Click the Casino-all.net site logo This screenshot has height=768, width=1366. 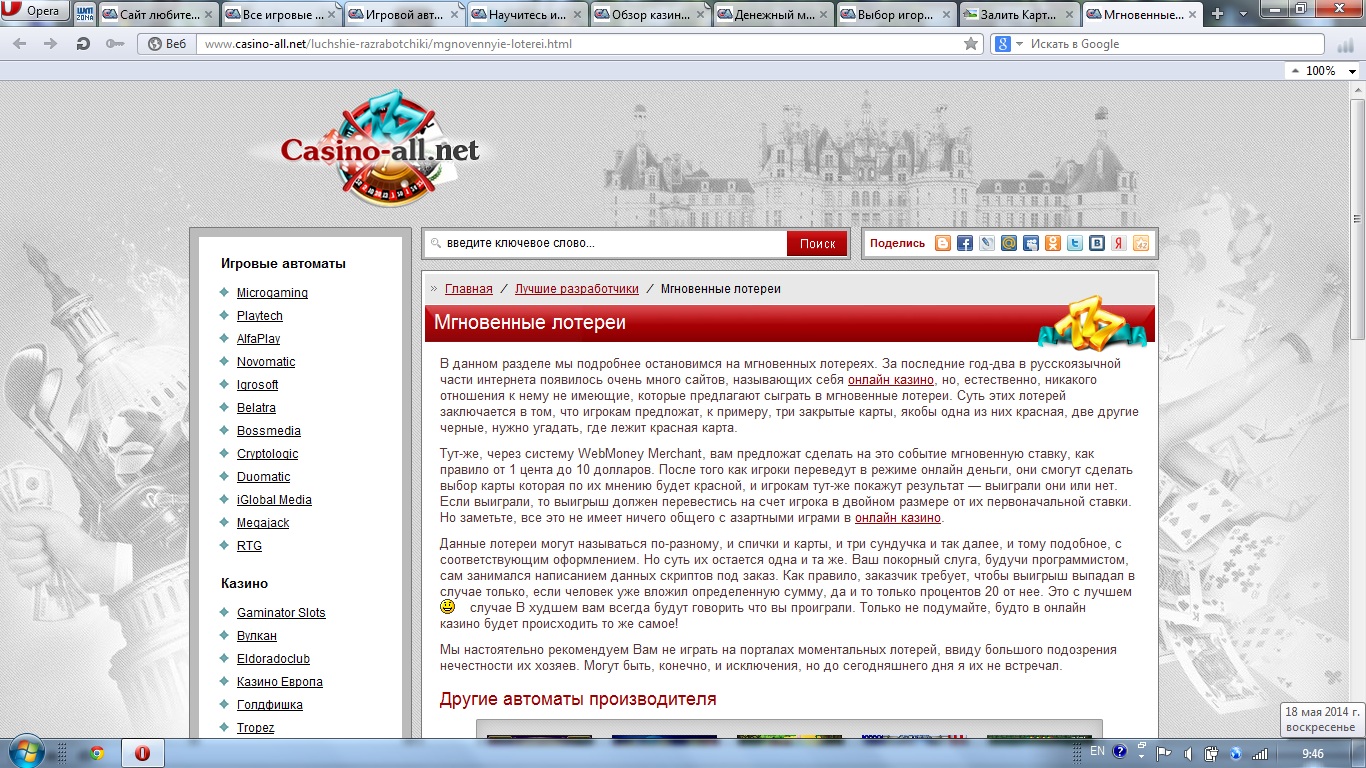(380, 150)
